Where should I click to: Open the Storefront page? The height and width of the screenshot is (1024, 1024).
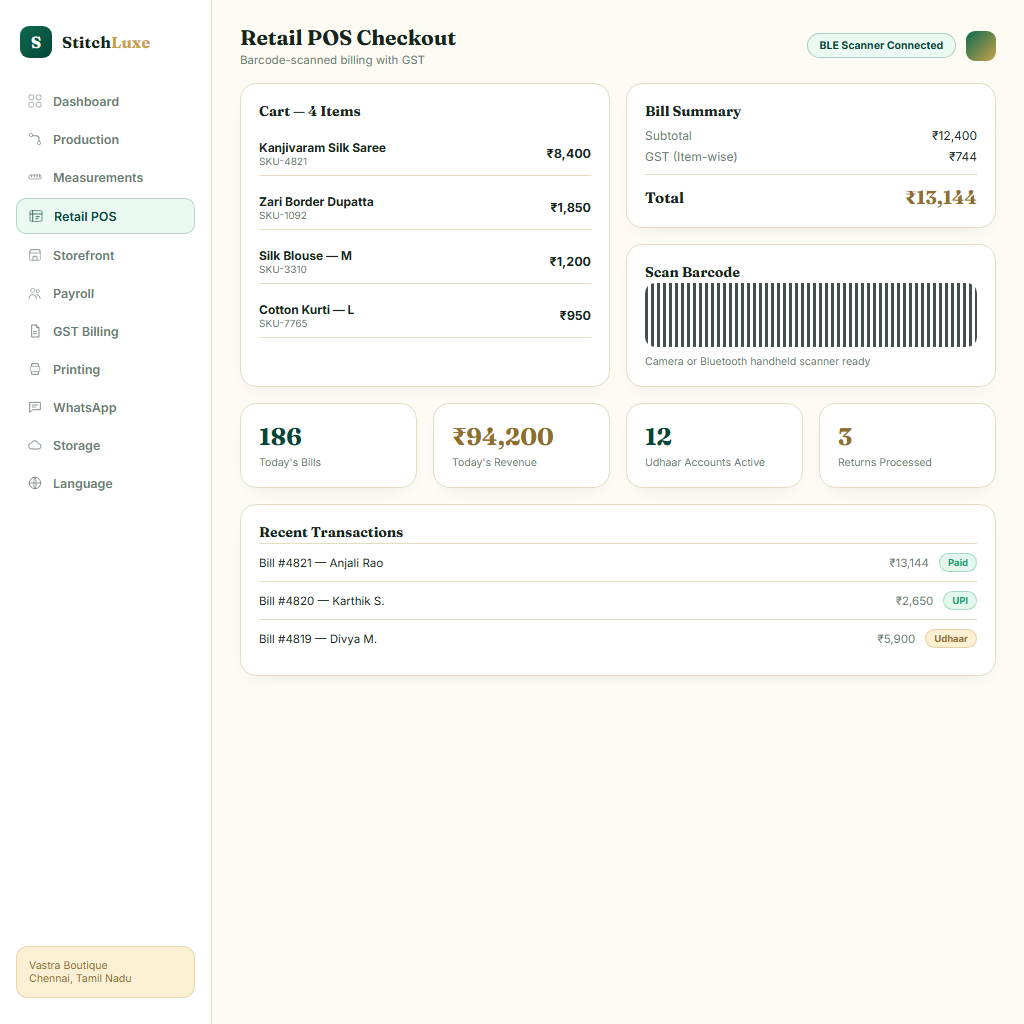point(105,255)
